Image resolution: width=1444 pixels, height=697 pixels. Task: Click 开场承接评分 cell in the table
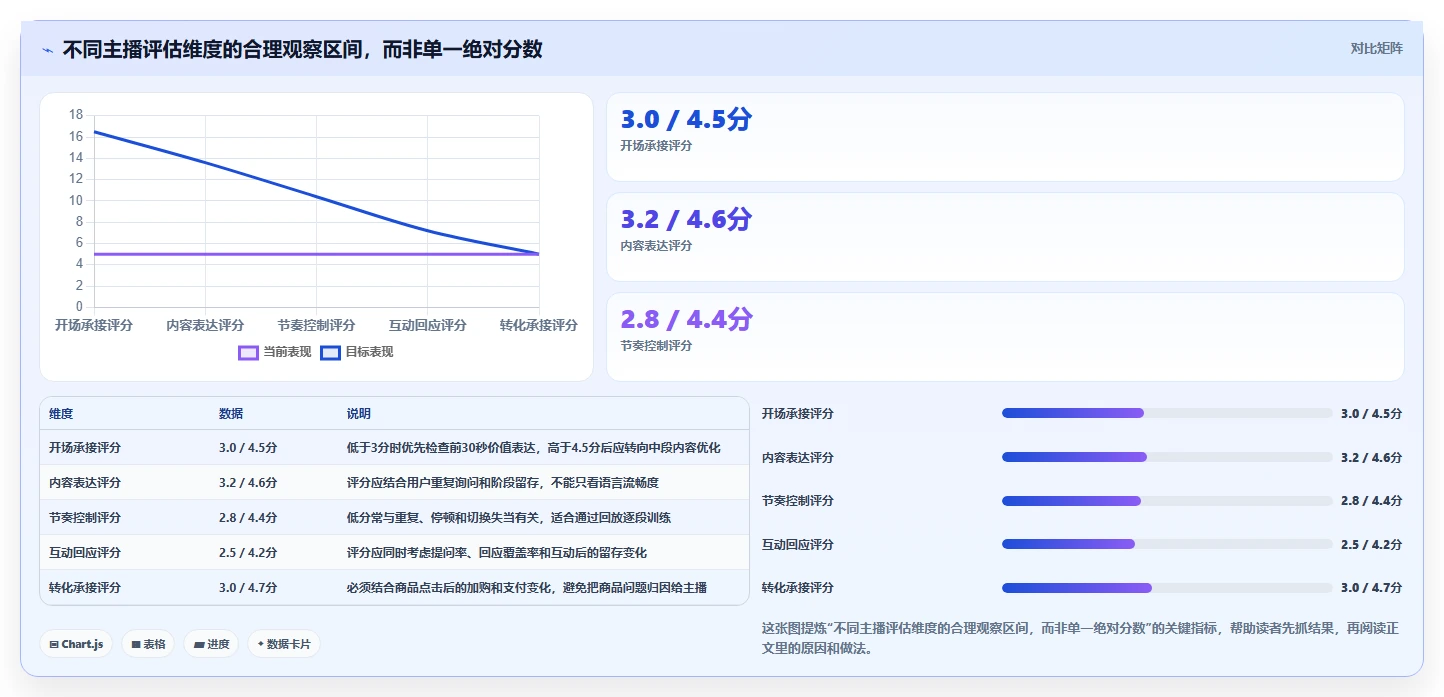85,448
